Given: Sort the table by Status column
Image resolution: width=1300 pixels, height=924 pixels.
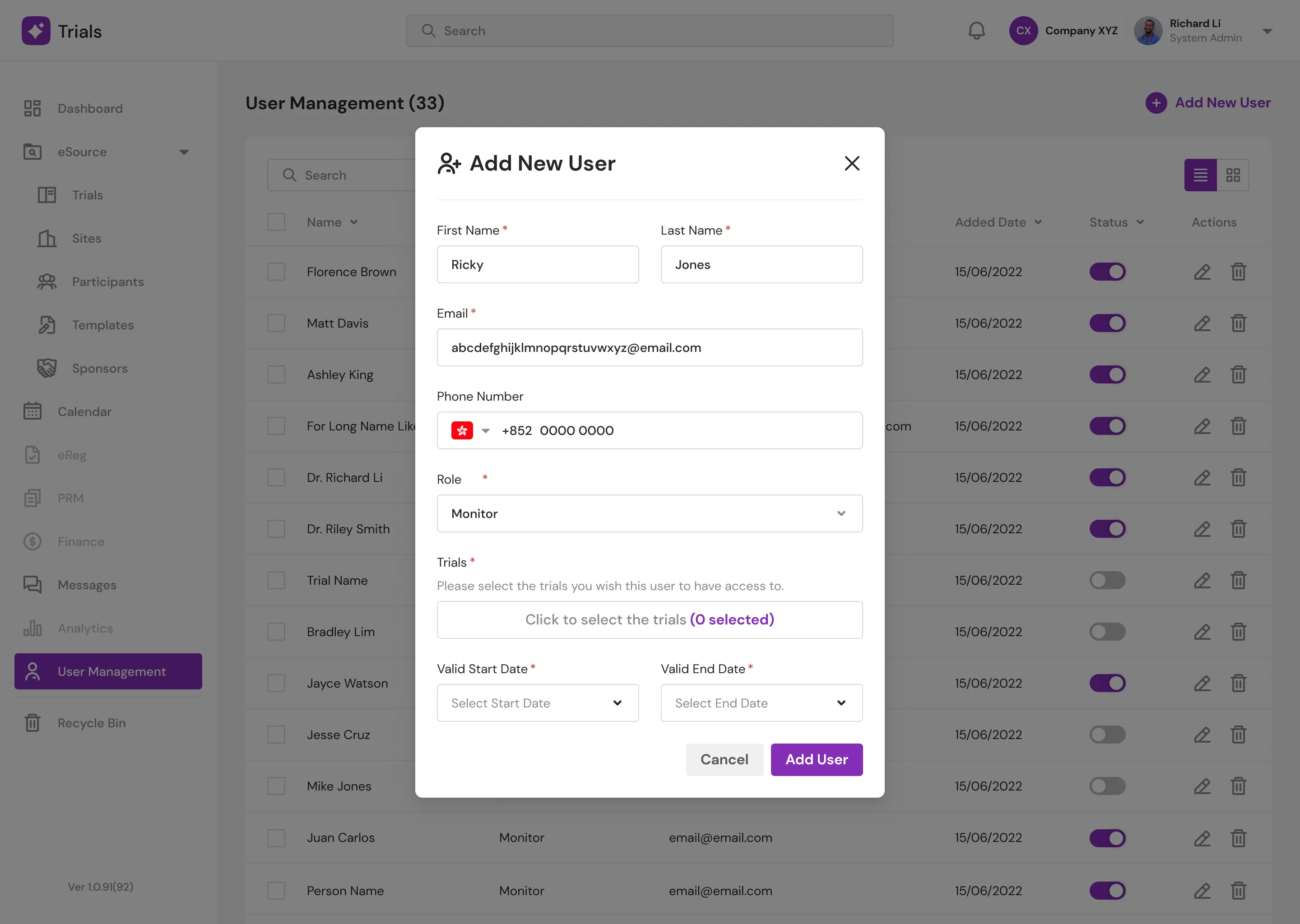Looking at the screenshot, I should coord(1117,222).
